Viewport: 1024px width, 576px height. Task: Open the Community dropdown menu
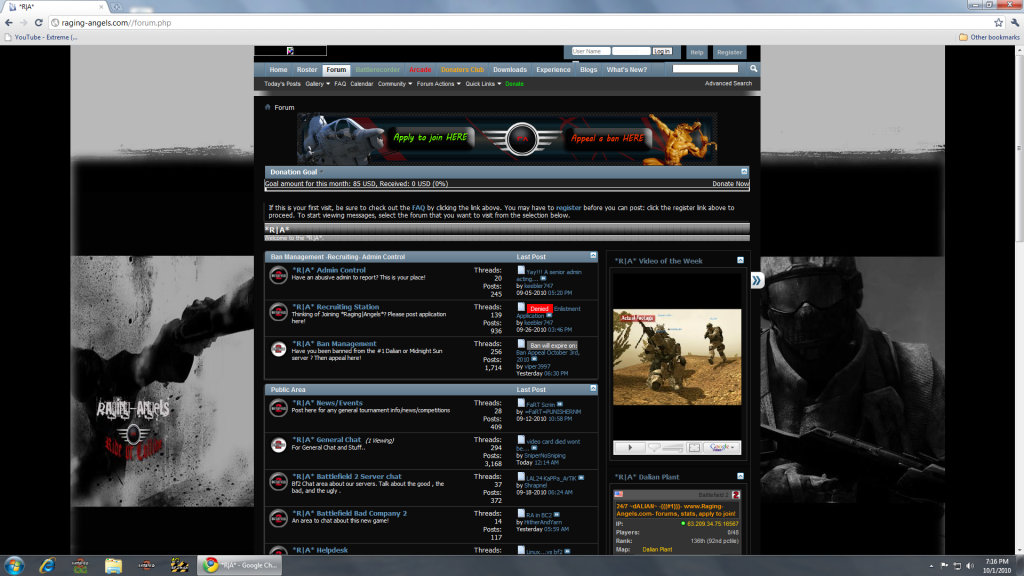[394, 84]
